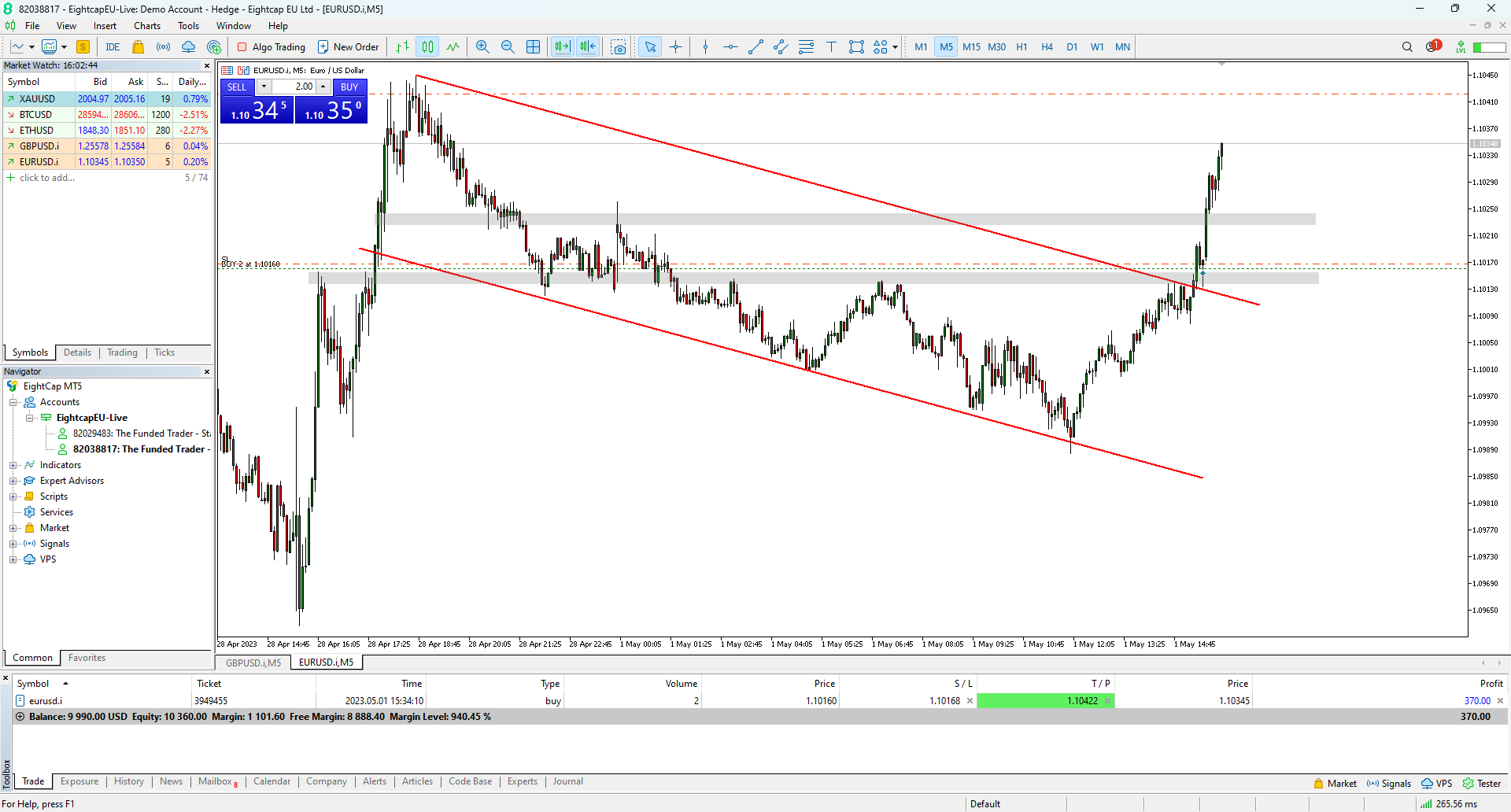
Task: Click the BUY one-click trading button
Action: click(x=349, y=87)
